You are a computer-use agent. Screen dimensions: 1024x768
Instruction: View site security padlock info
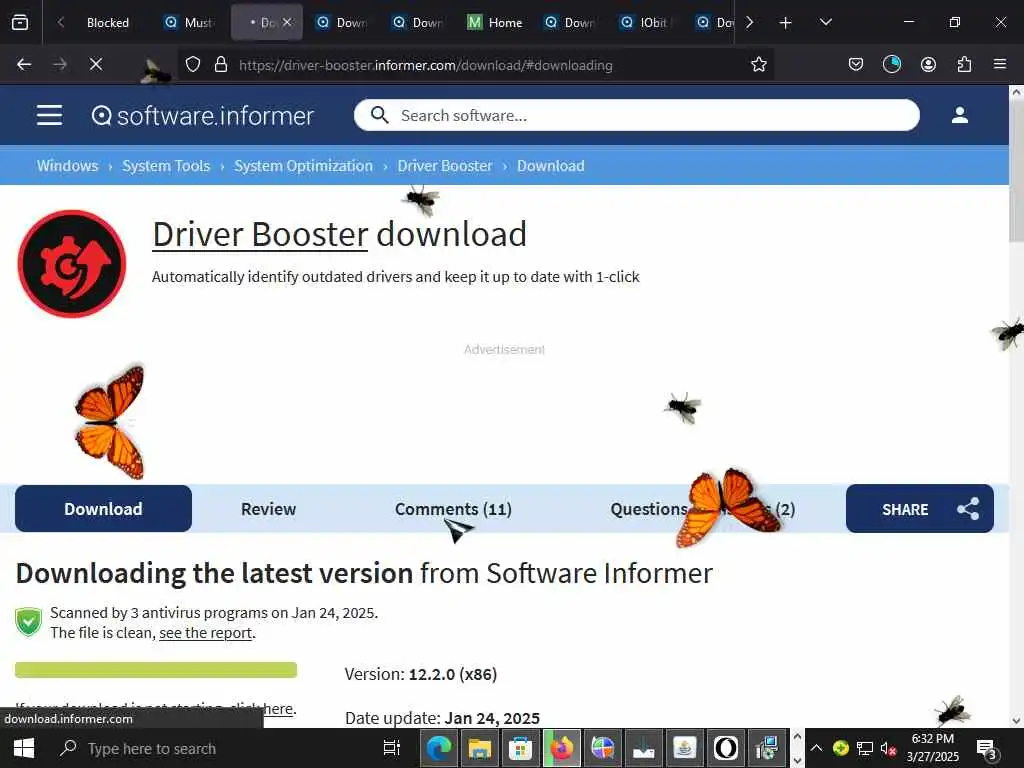pos(221,64)
